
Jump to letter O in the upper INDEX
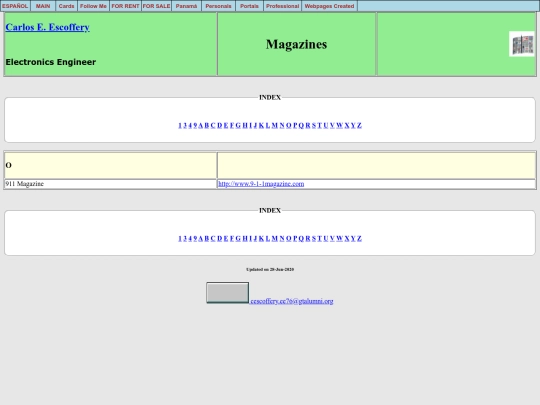click(289, 125)
